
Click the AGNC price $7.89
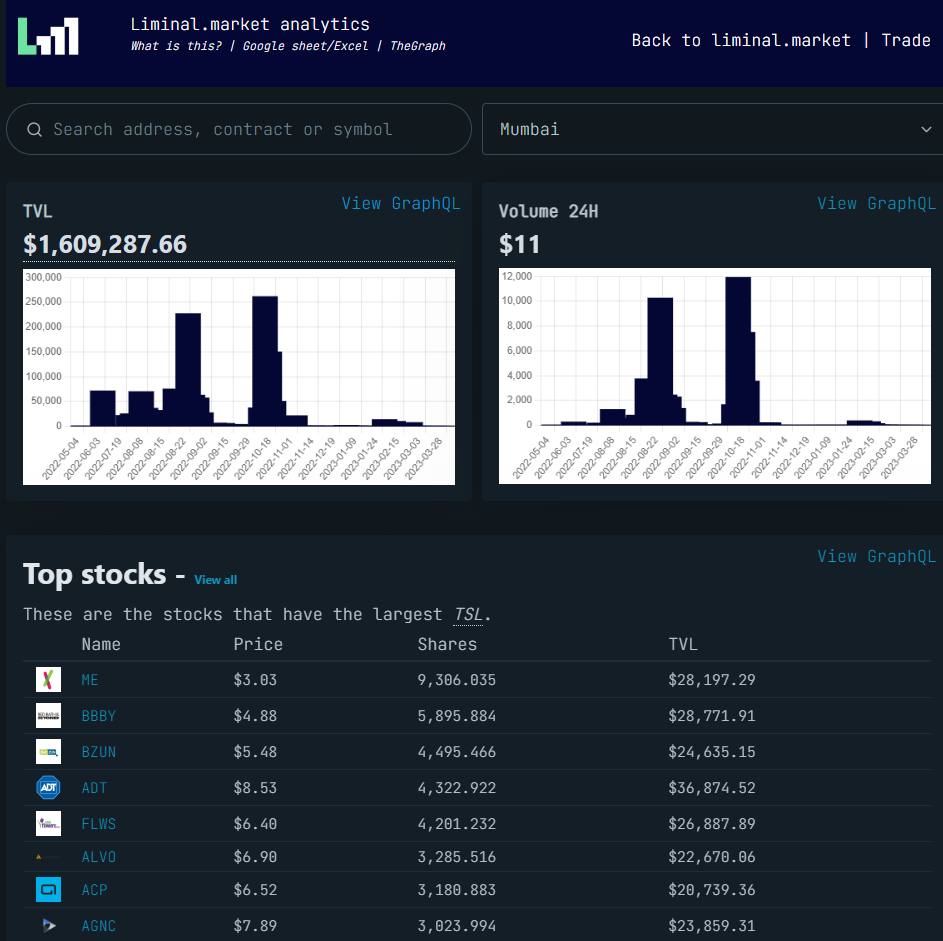[x=255, y=926]
